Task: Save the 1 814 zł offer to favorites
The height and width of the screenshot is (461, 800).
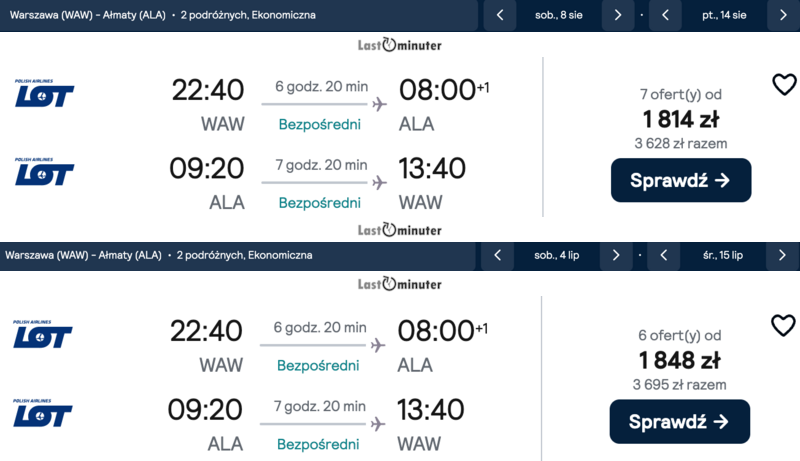Action: (x=784, y=85)
